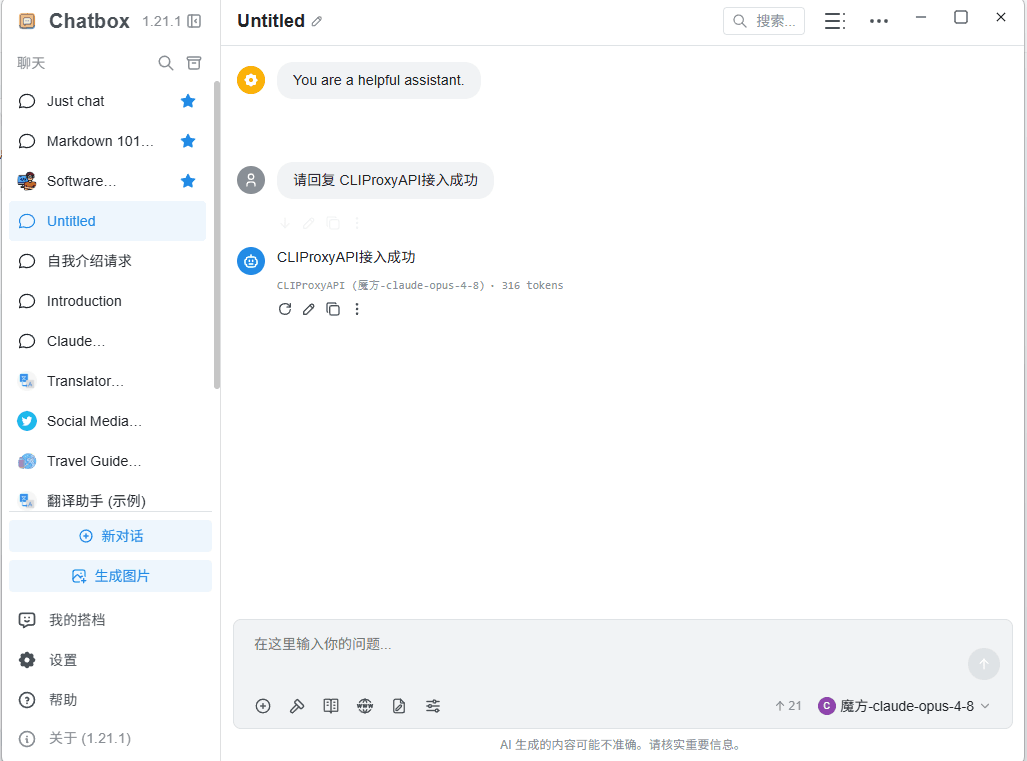Select the Just chat conversation
The width and height of the screenshot is (1027, 761).
point(107,101)
